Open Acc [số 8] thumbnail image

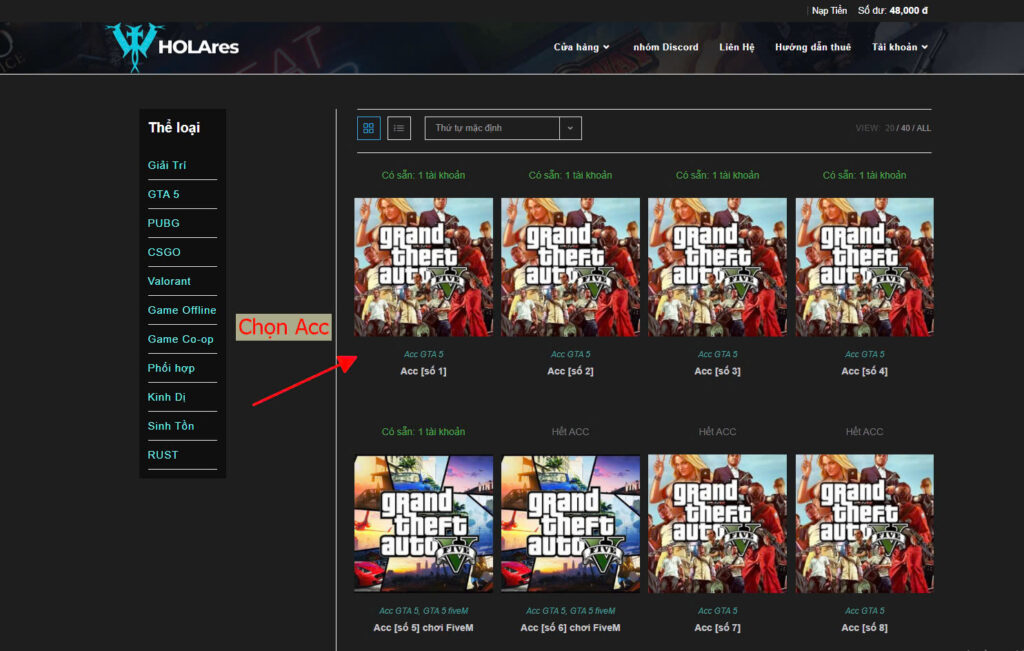click(865, 524)
